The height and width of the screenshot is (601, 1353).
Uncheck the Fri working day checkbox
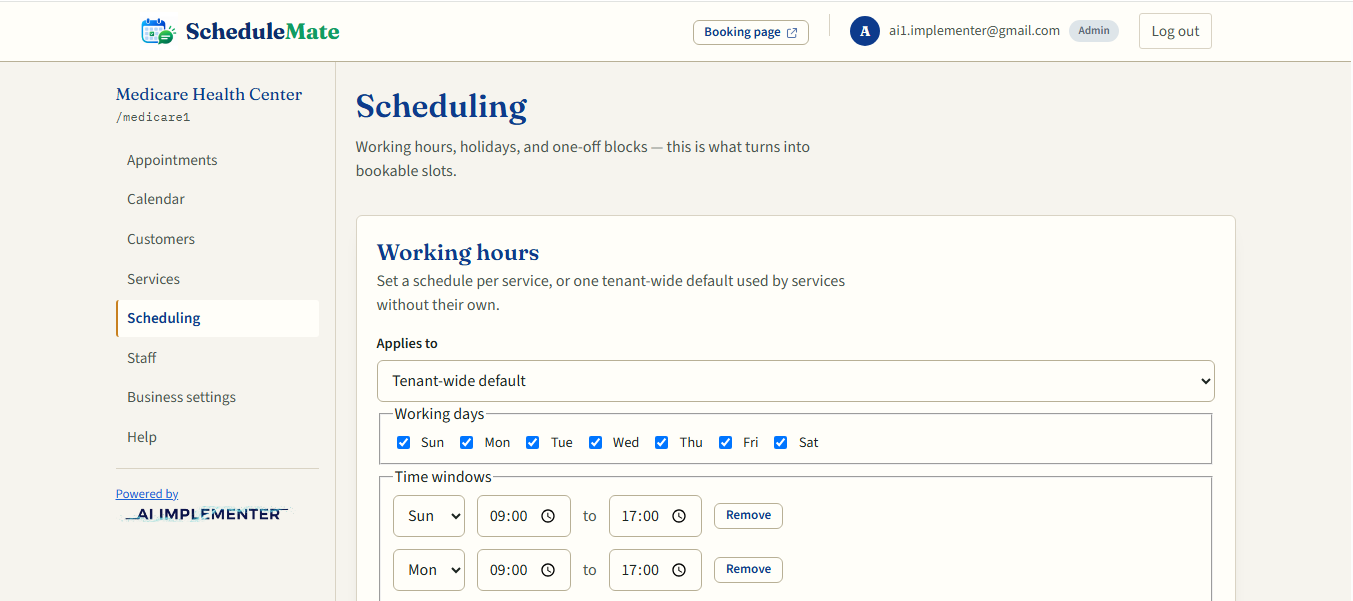point(726,442)
